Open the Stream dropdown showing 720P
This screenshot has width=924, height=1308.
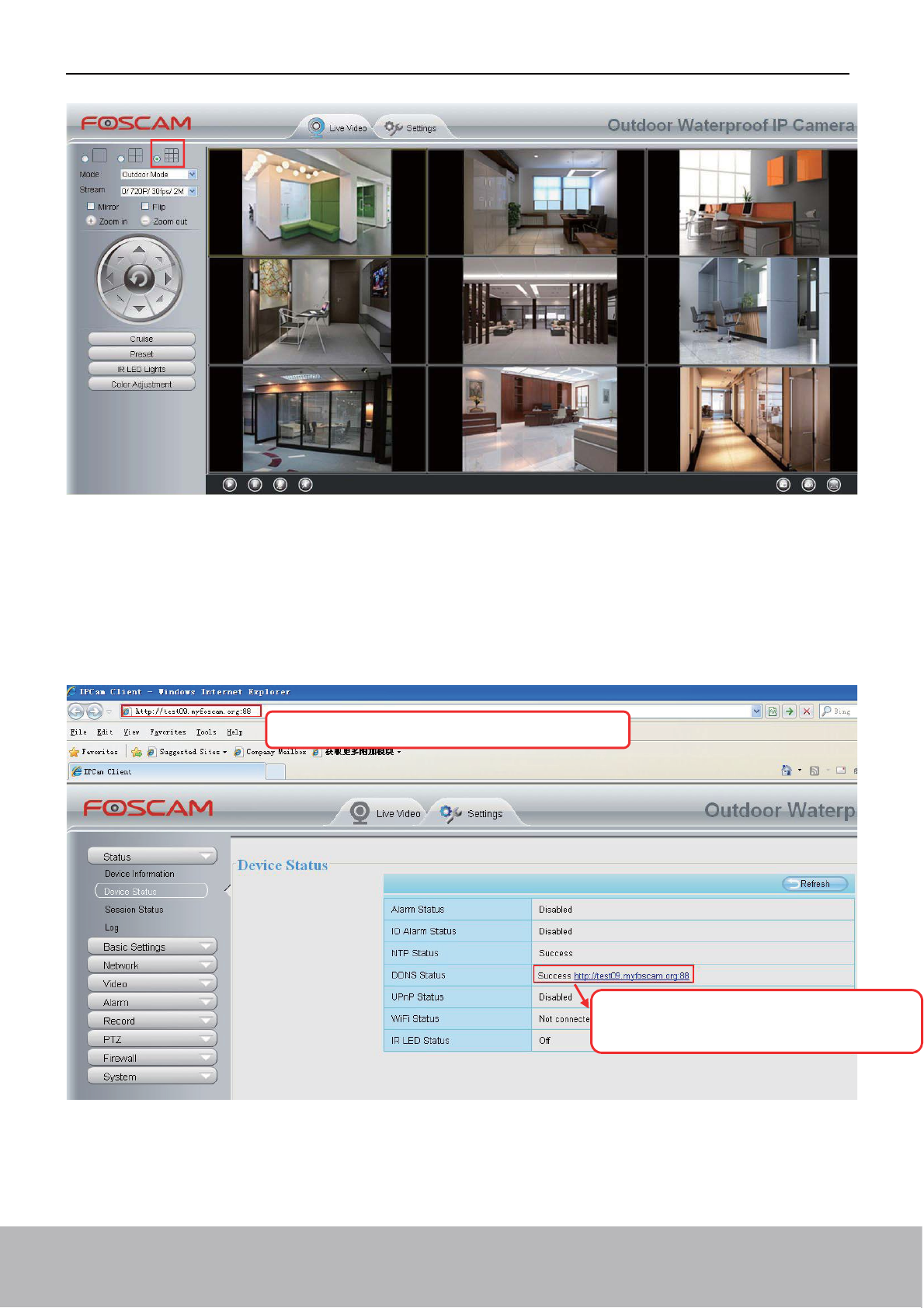[x=158, y=191]
